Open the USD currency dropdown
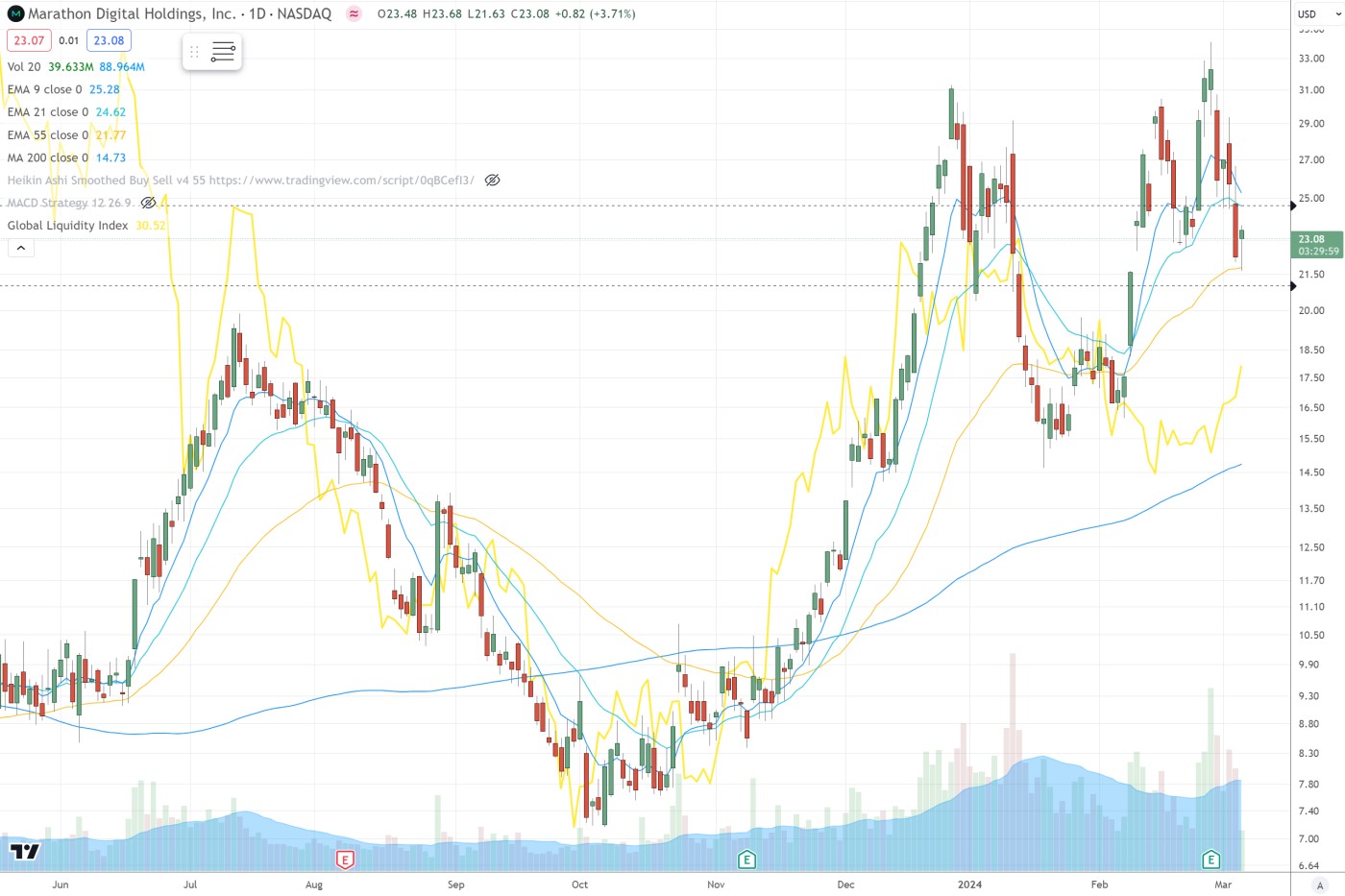1345x896 pixels. tap(1317, 14)
